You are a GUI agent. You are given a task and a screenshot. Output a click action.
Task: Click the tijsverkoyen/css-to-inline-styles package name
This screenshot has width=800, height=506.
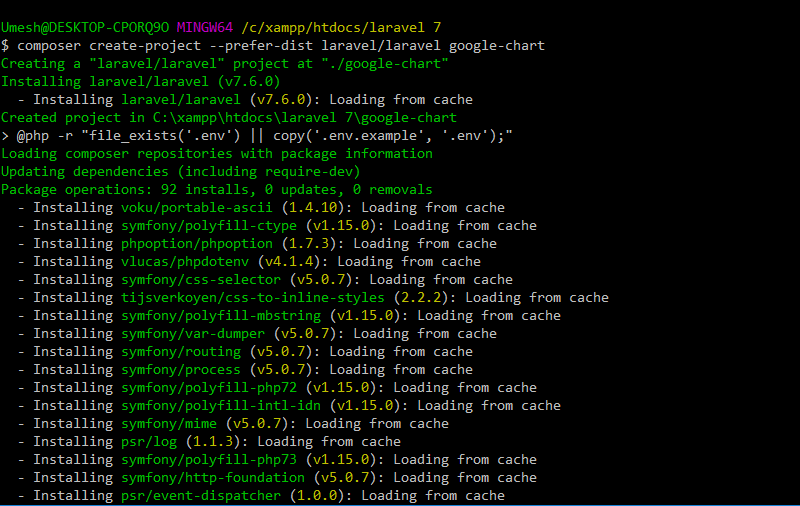253,298
